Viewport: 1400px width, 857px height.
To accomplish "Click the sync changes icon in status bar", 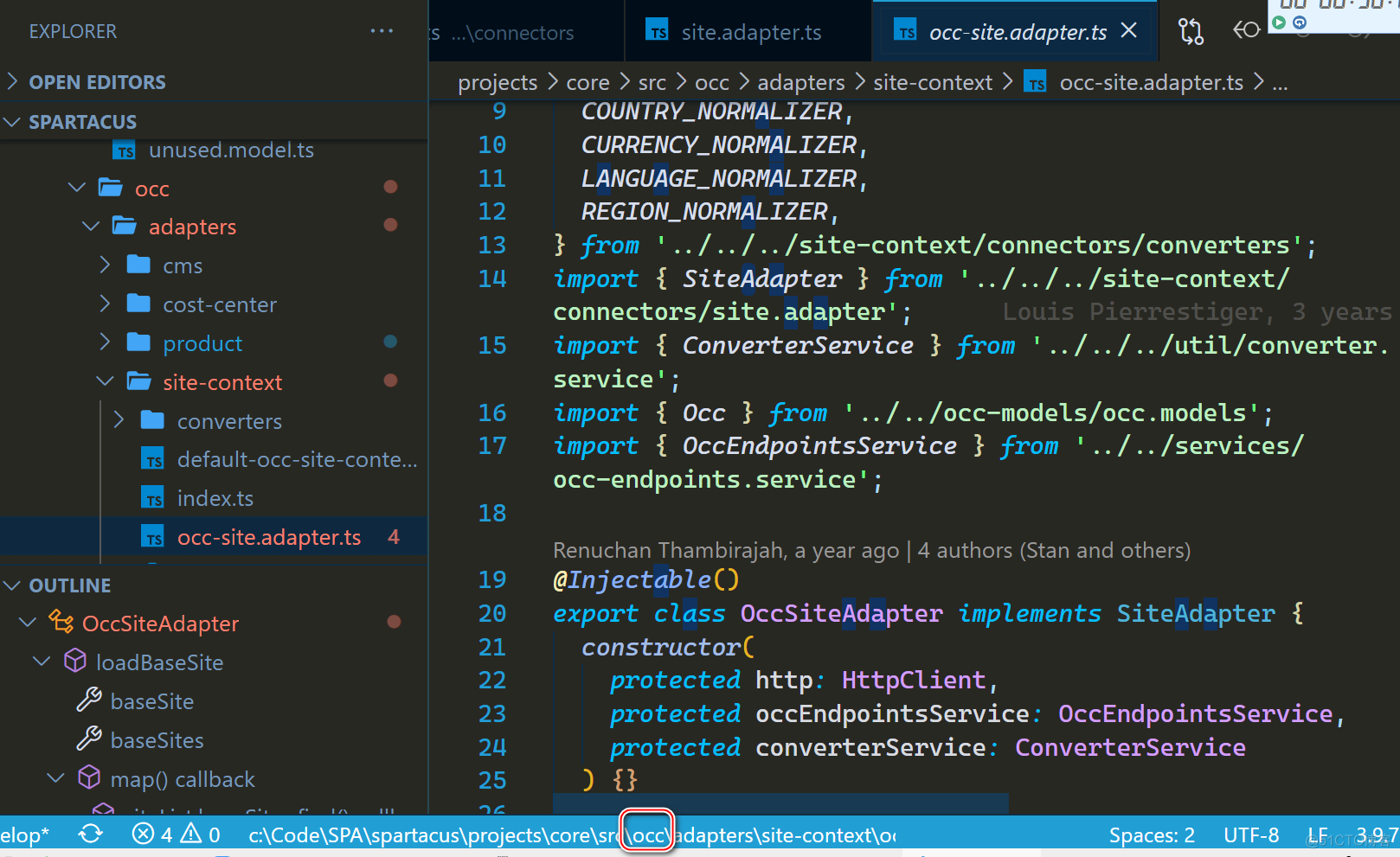I will pos(91,835).
